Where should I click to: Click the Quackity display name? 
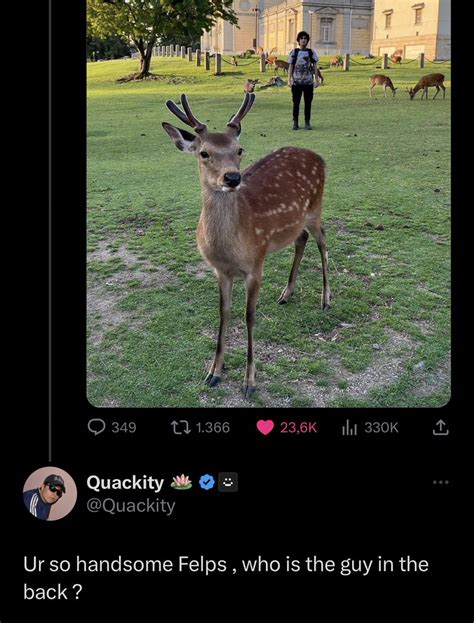pyautogui.click(x=125, y=482)
